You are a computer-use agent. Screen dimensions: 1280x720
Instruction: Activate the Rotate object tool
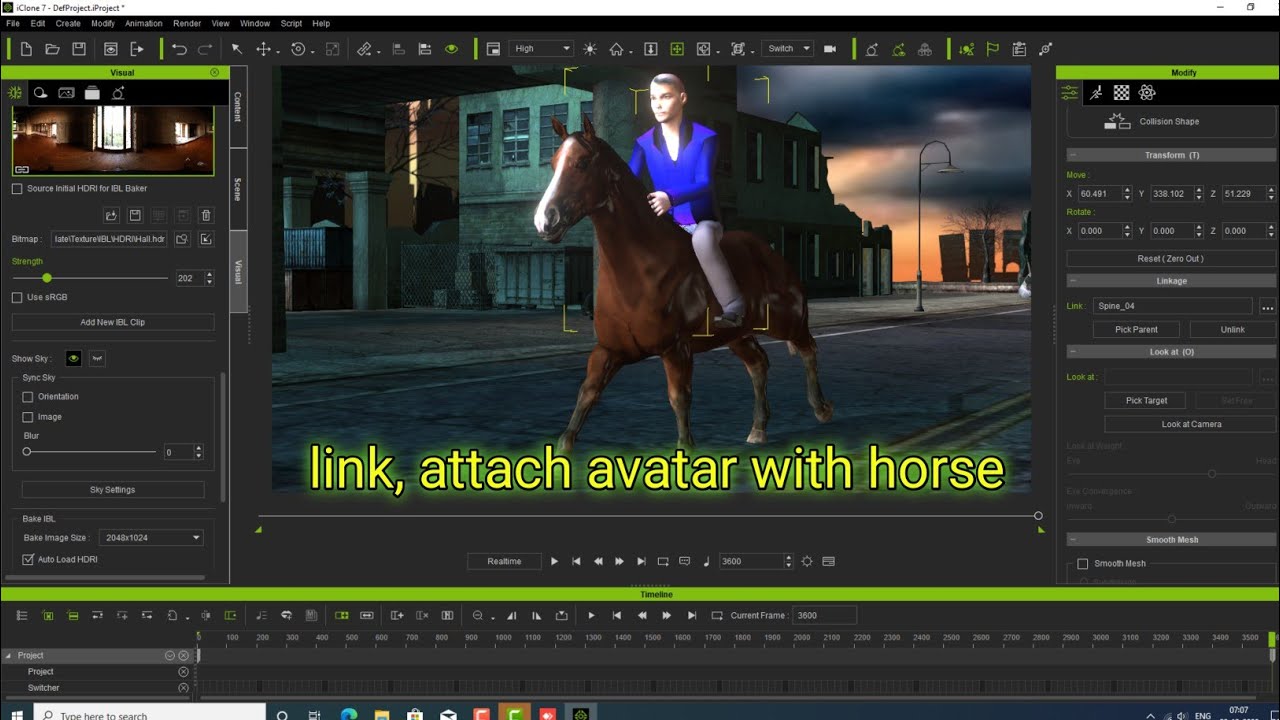pyautogui.click(x=298, y=49)
